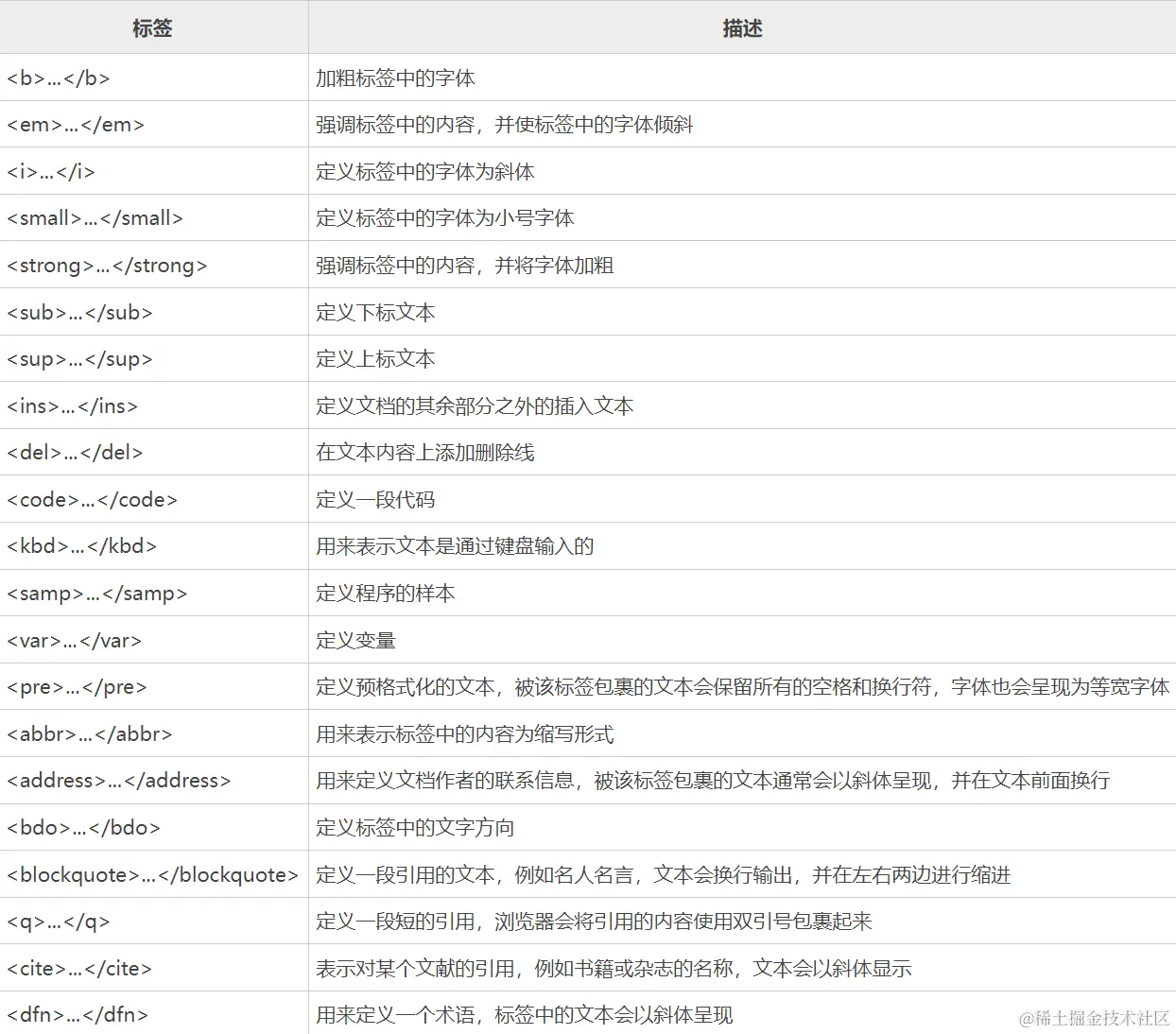Image resolution: width=1176 pixels, height=1034 pixels.
Task: Click the <q> description about 双引号
Action: pos(594,922)
